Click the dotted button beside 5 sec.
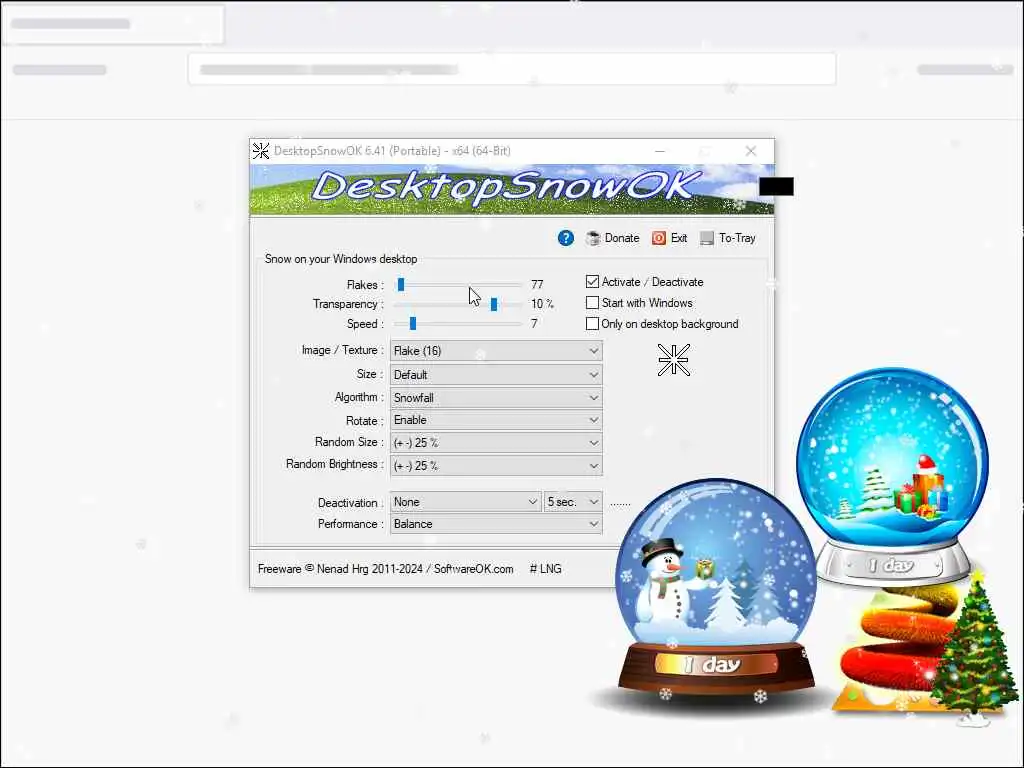Screen dimensions: 1024x768 620,503
